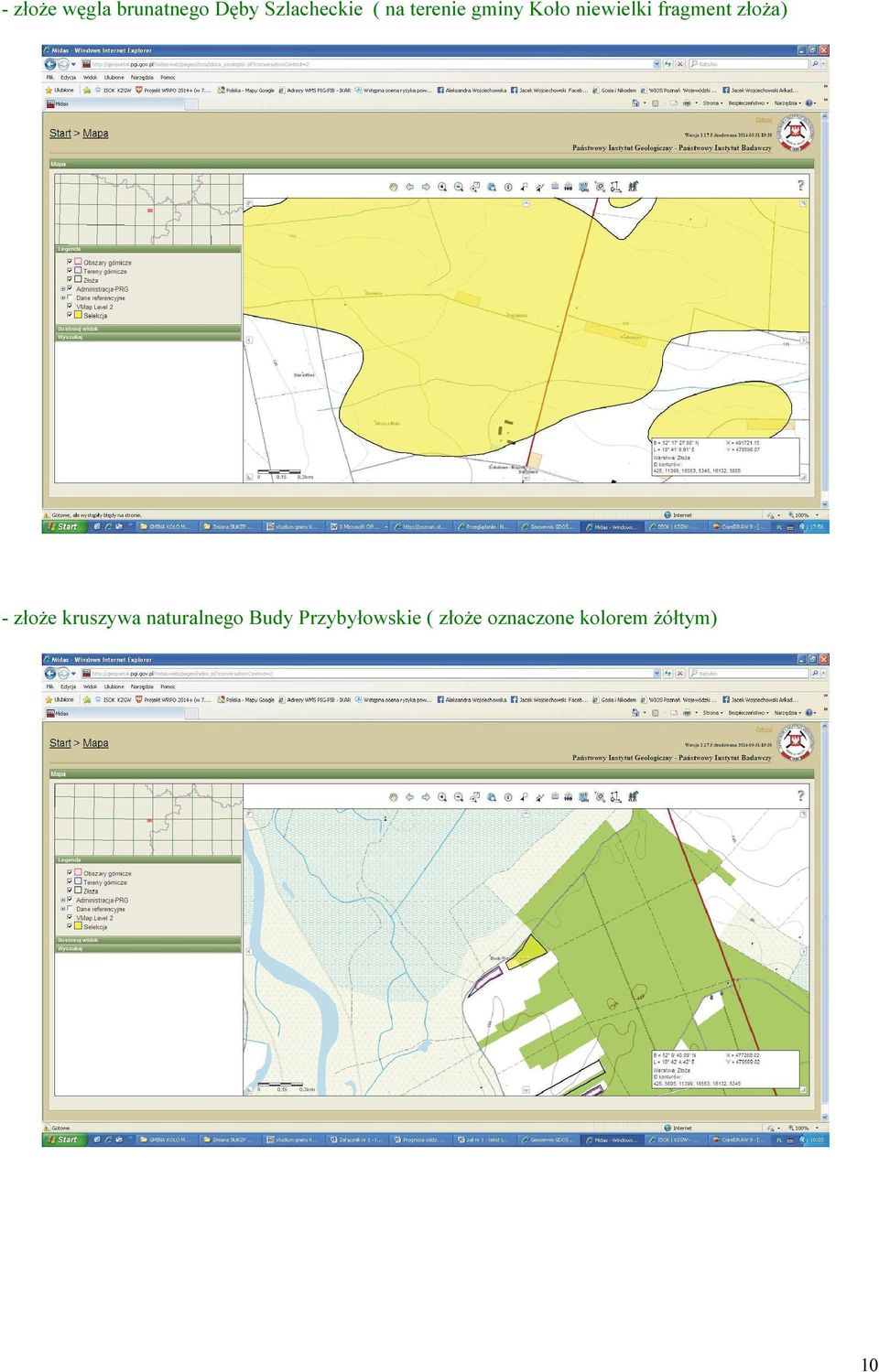The image size is (879, 1372).
Task: Click previous extent arrow in upper map toolbar
Action: click(x=410, y=187)
